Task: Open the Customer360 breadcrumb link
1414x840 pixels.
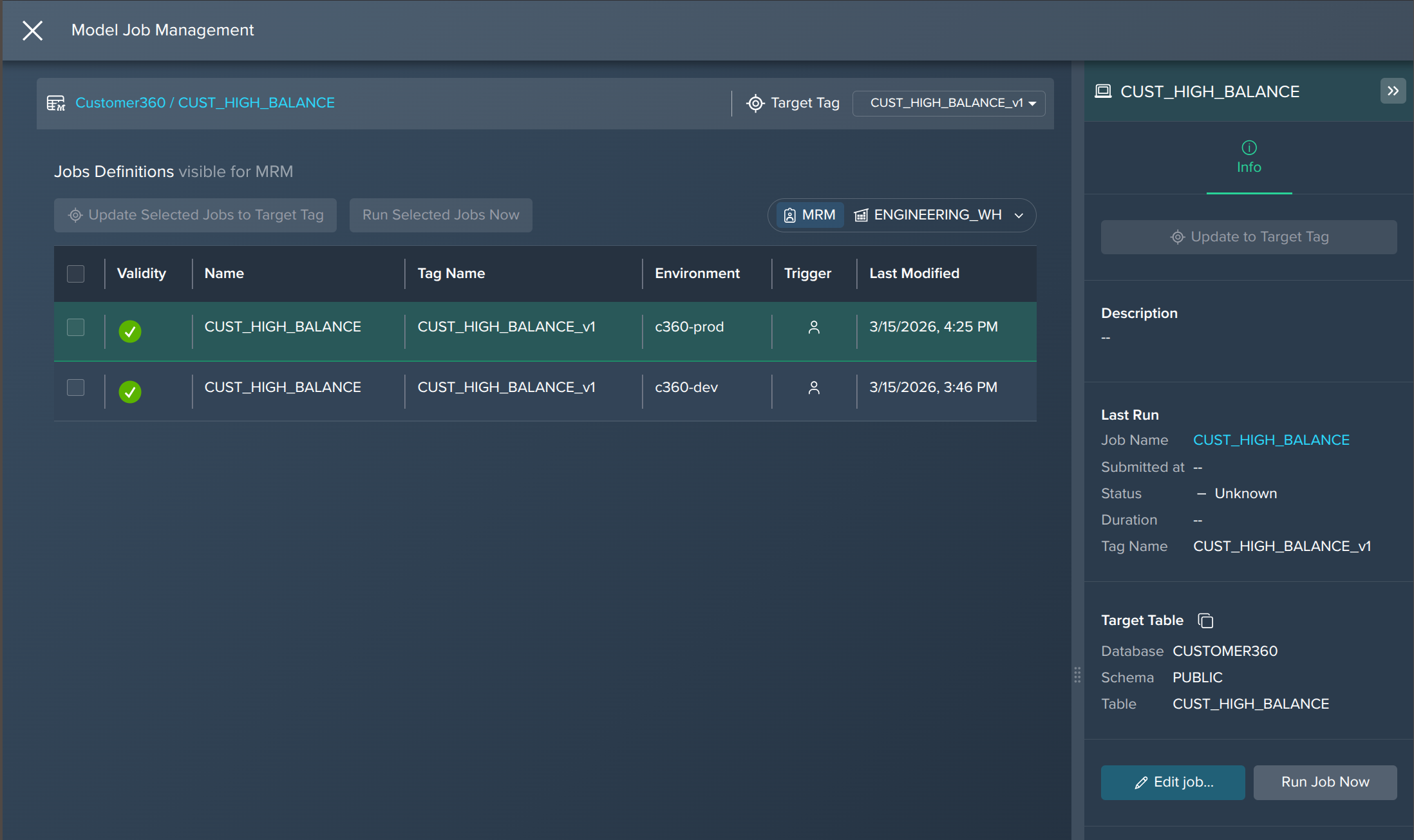Action: click(x=120, y=102)
